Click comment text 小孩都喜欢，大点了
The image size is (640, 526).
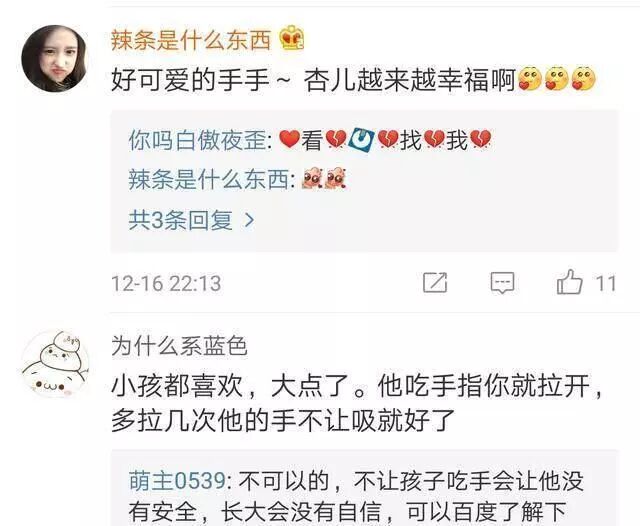[230, 386]
